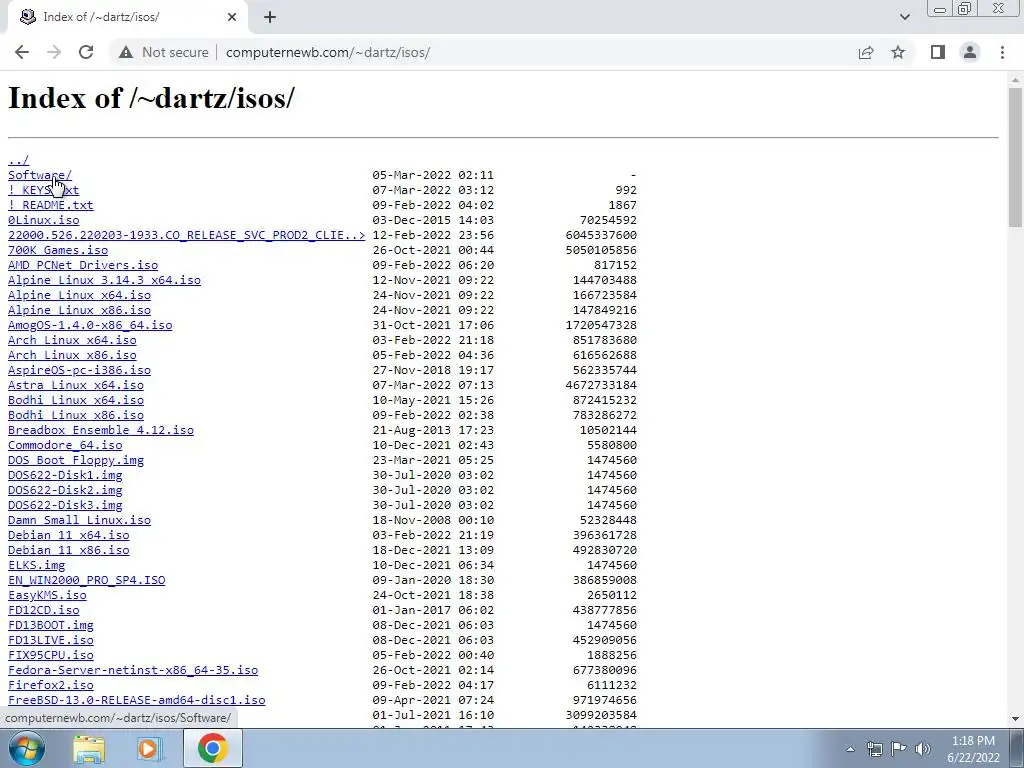
Task: Click the scrollbar down arrow
Action: tap(1015, 719)
